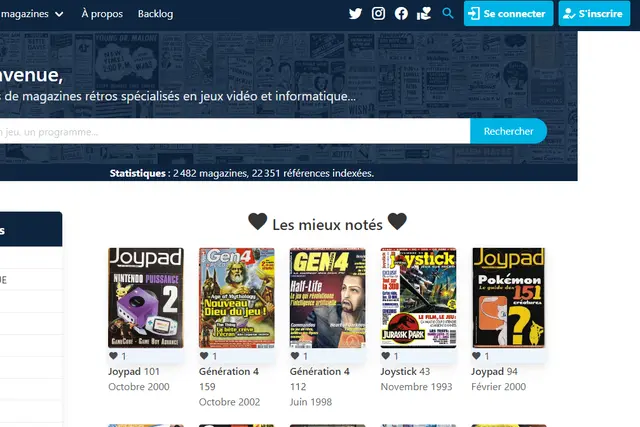
Task: Click the Les mieux notés heading
Action: pyautogui.click(x=327, y=224)
